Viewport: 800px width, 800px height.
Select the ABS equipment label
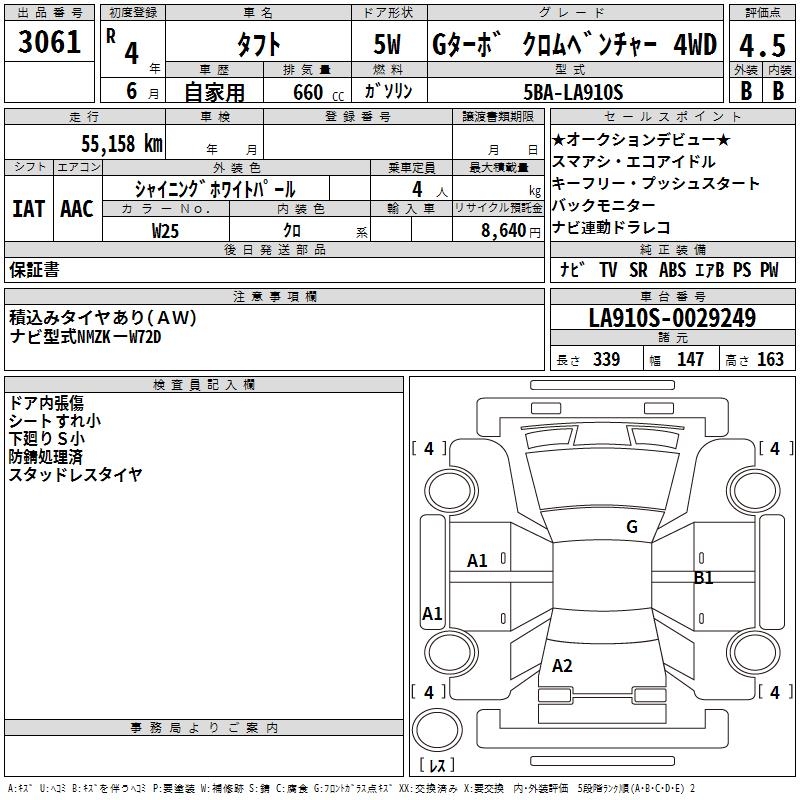[x=672, y=270]
